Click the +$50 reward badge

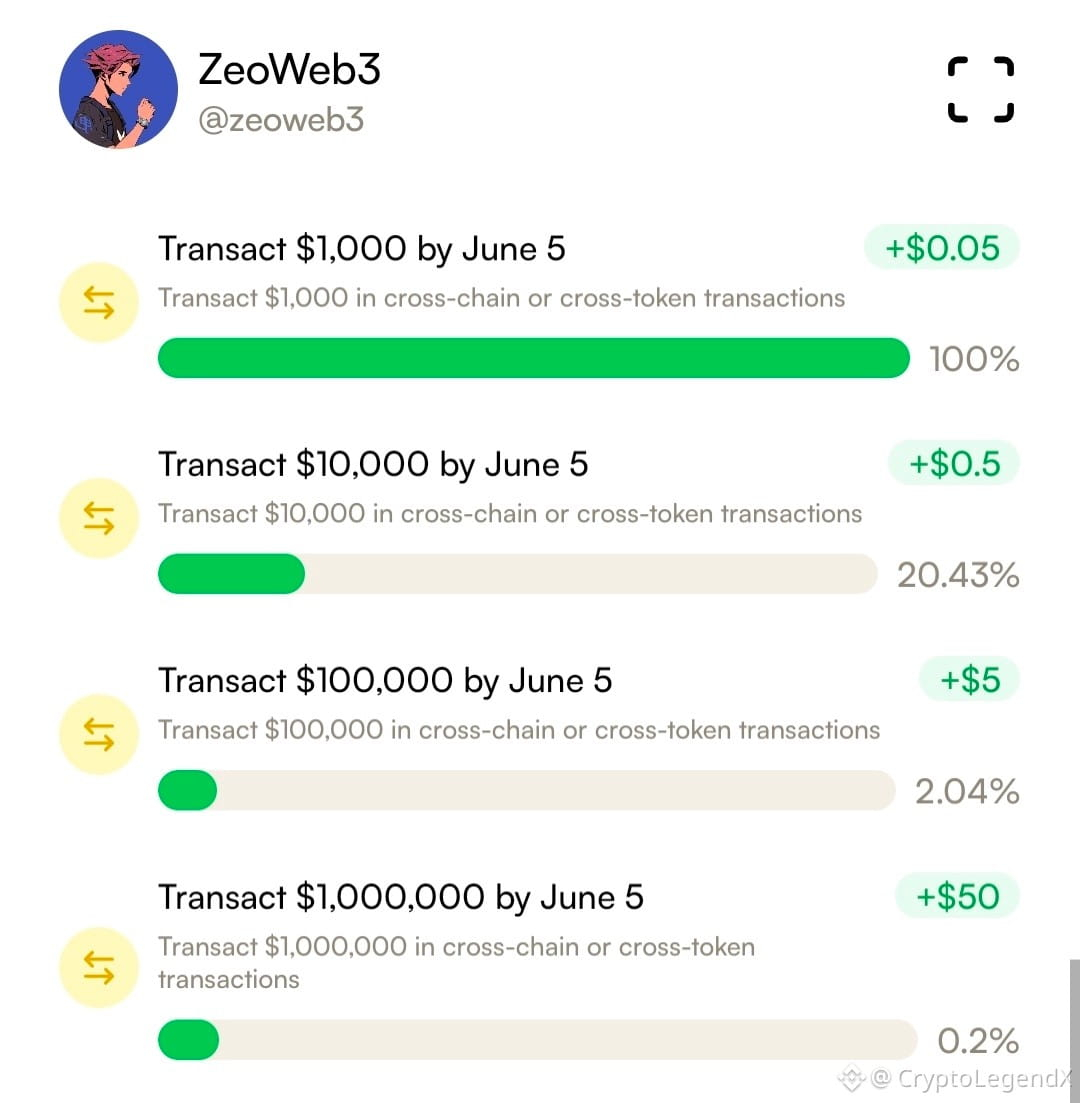pyautogui.click(x=957, y=896)
